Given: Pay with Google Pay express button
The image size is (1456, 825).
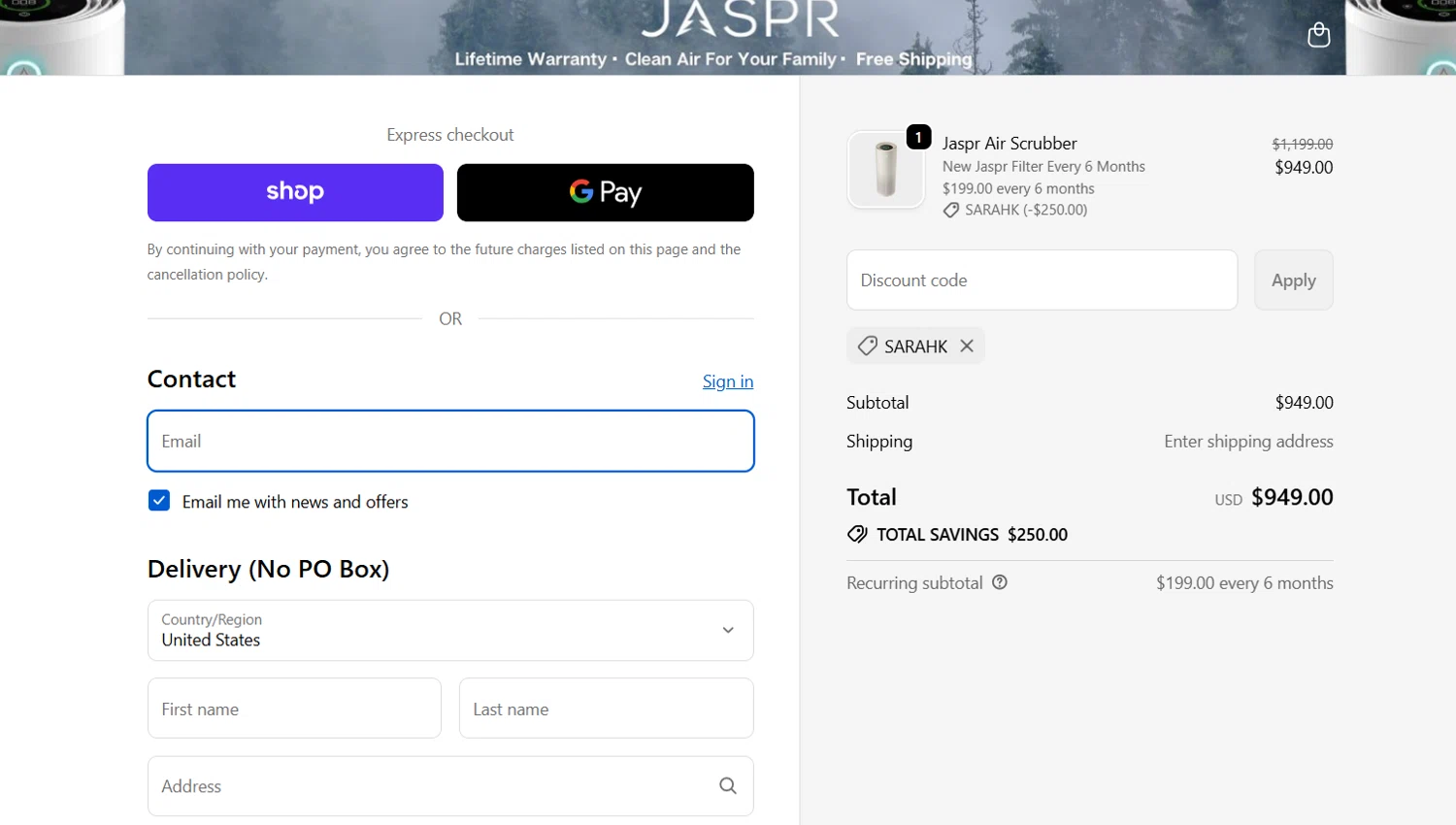Looking at the screenshot, I should click(x=605, y=192).
